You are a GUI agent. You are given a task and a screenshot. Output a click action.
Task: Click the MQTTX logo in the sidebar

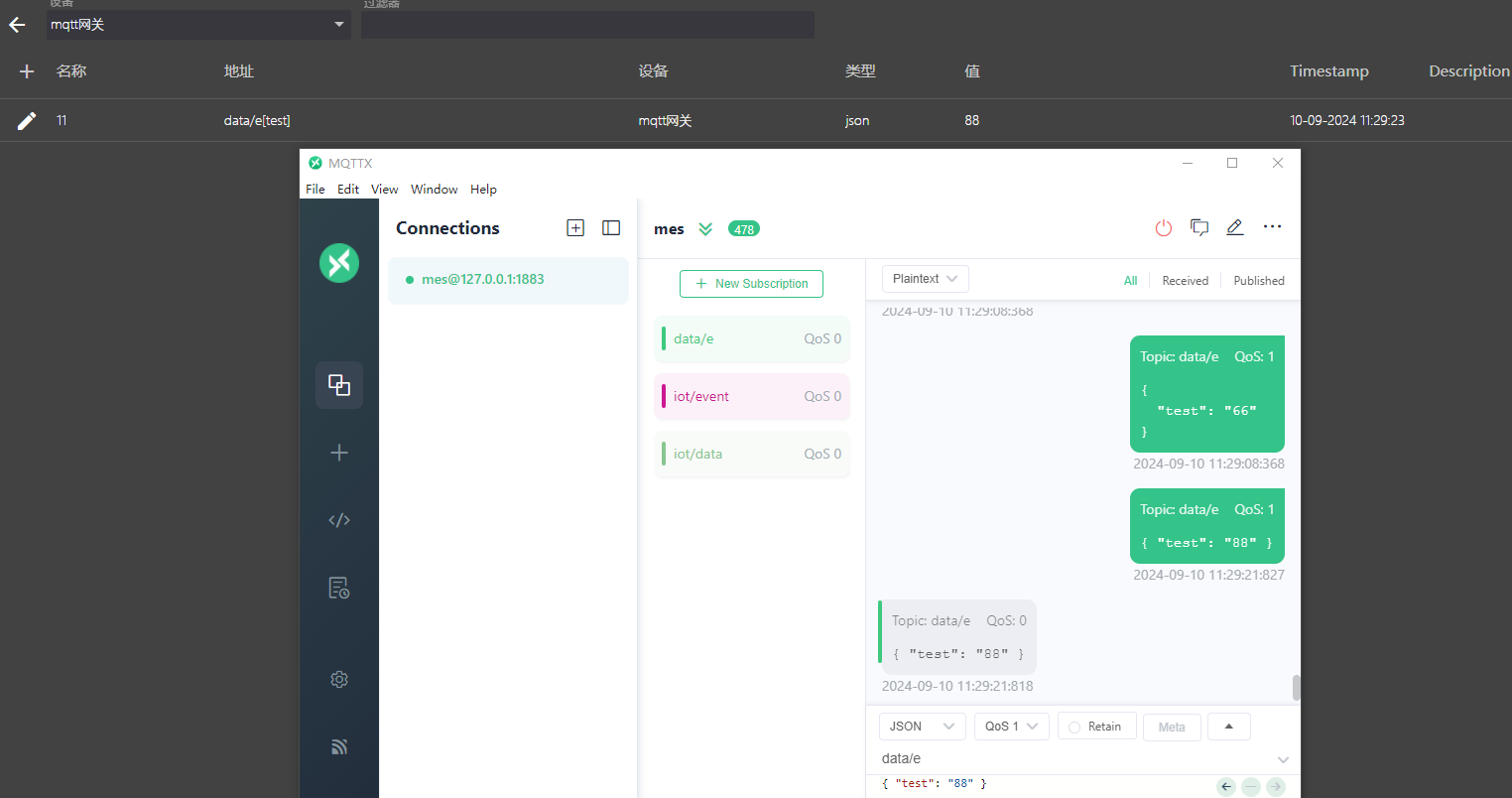(339, 263)
